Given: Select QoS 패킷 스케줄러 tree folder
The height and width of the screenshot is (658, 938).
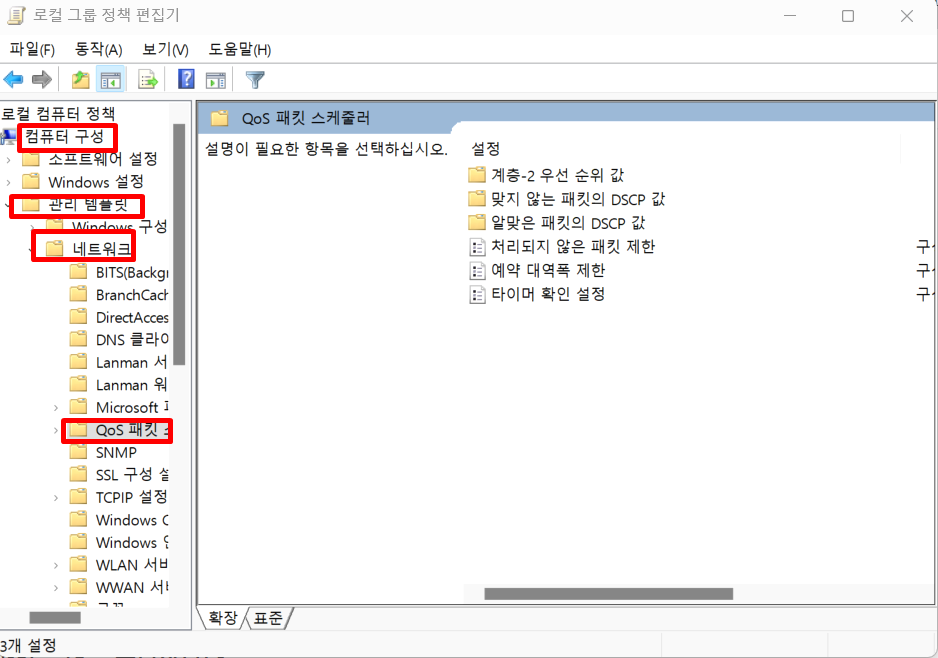Looking at the screenshot, I should pos(132,430).
